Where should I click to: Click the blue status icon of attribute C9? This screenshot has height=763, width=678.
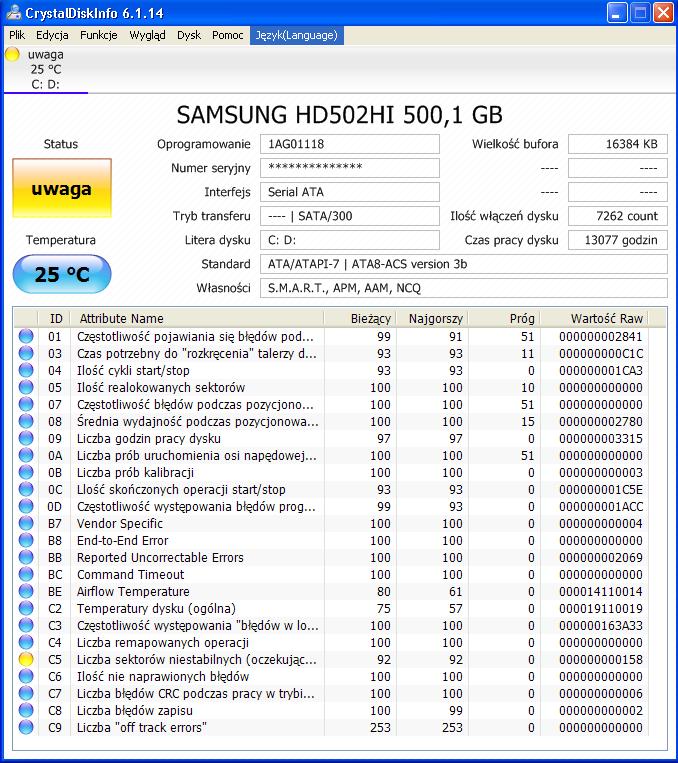pos(26,727)
